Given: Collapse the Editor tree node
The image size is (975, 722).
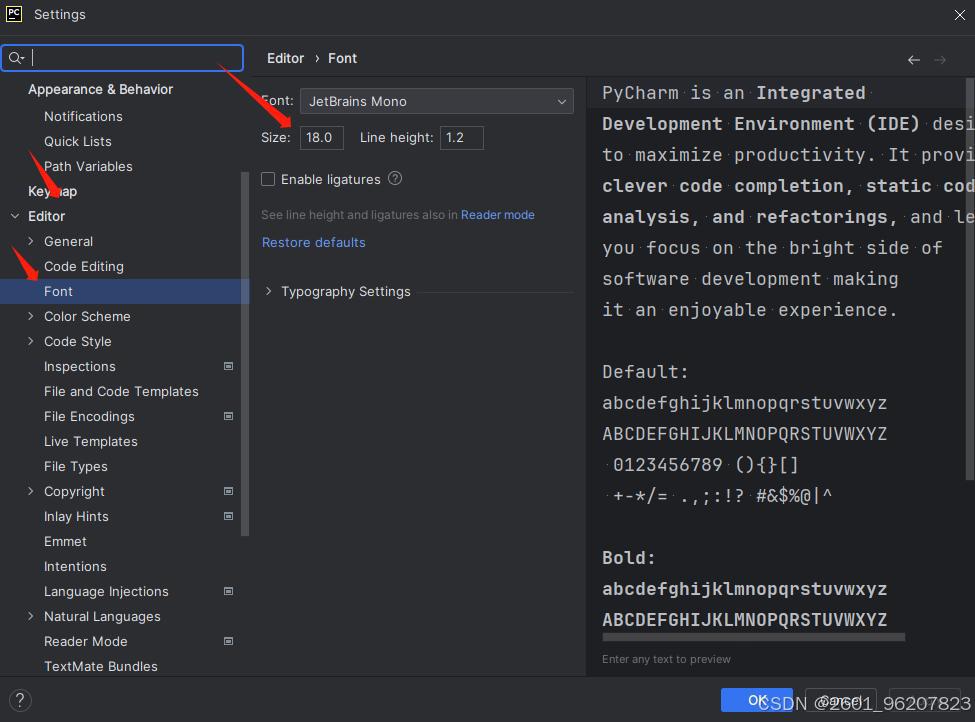Looking at the screenshot, I should [x=15, y=216].
